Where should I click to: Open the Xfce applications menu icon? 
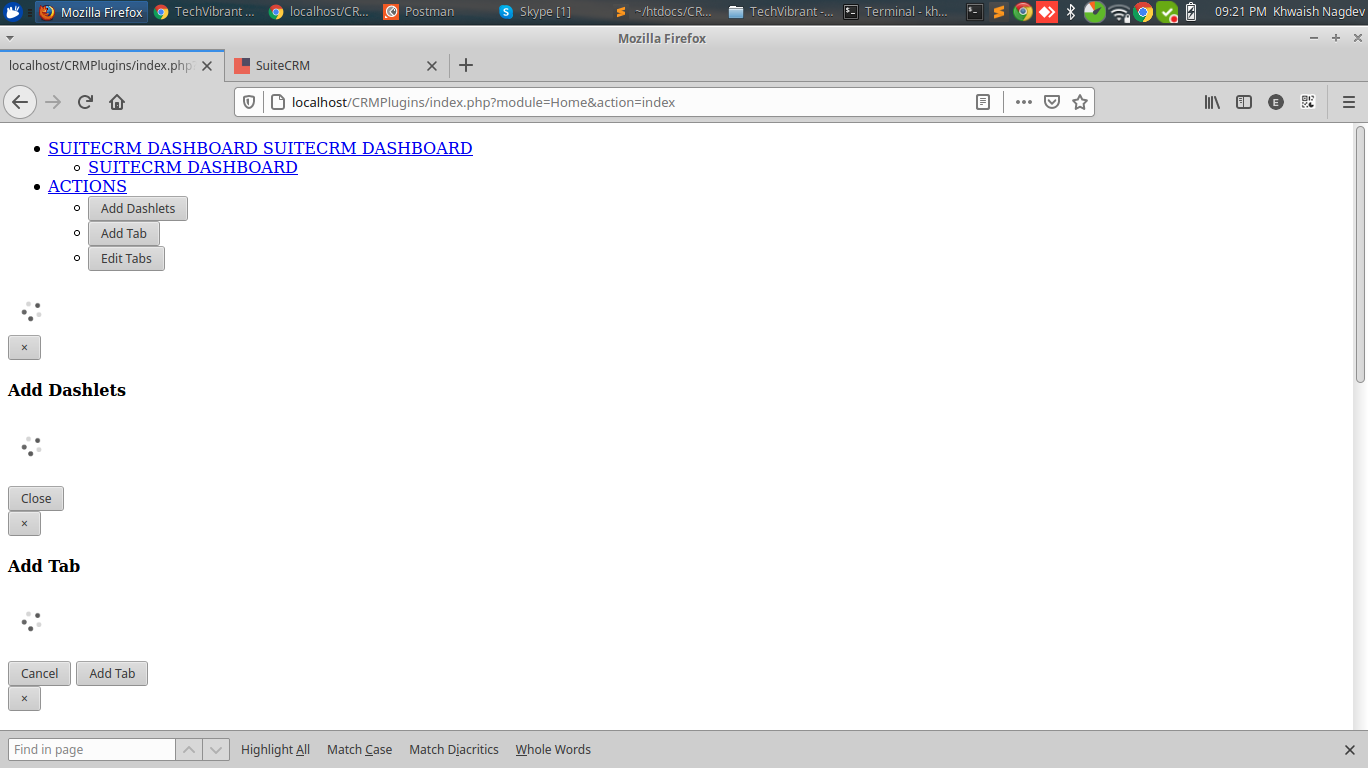point(13,12)
